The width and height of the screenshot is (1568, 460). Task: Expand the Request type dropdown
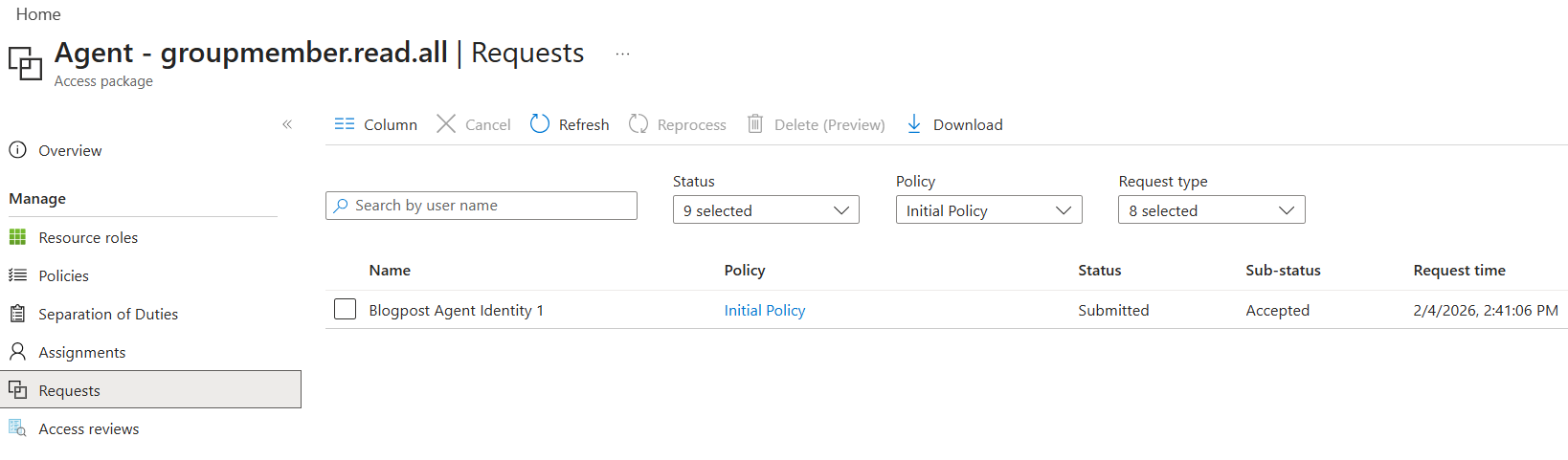coord(1211,210)
